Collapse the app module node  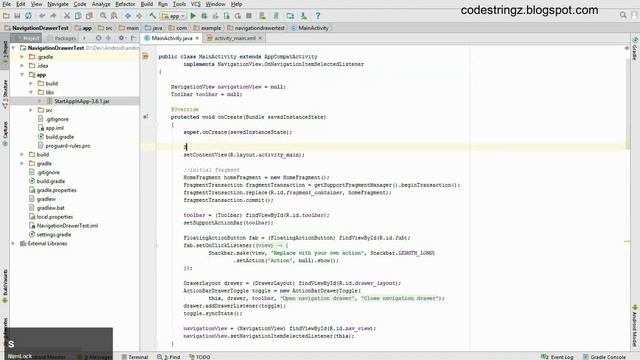pos(22,75)
